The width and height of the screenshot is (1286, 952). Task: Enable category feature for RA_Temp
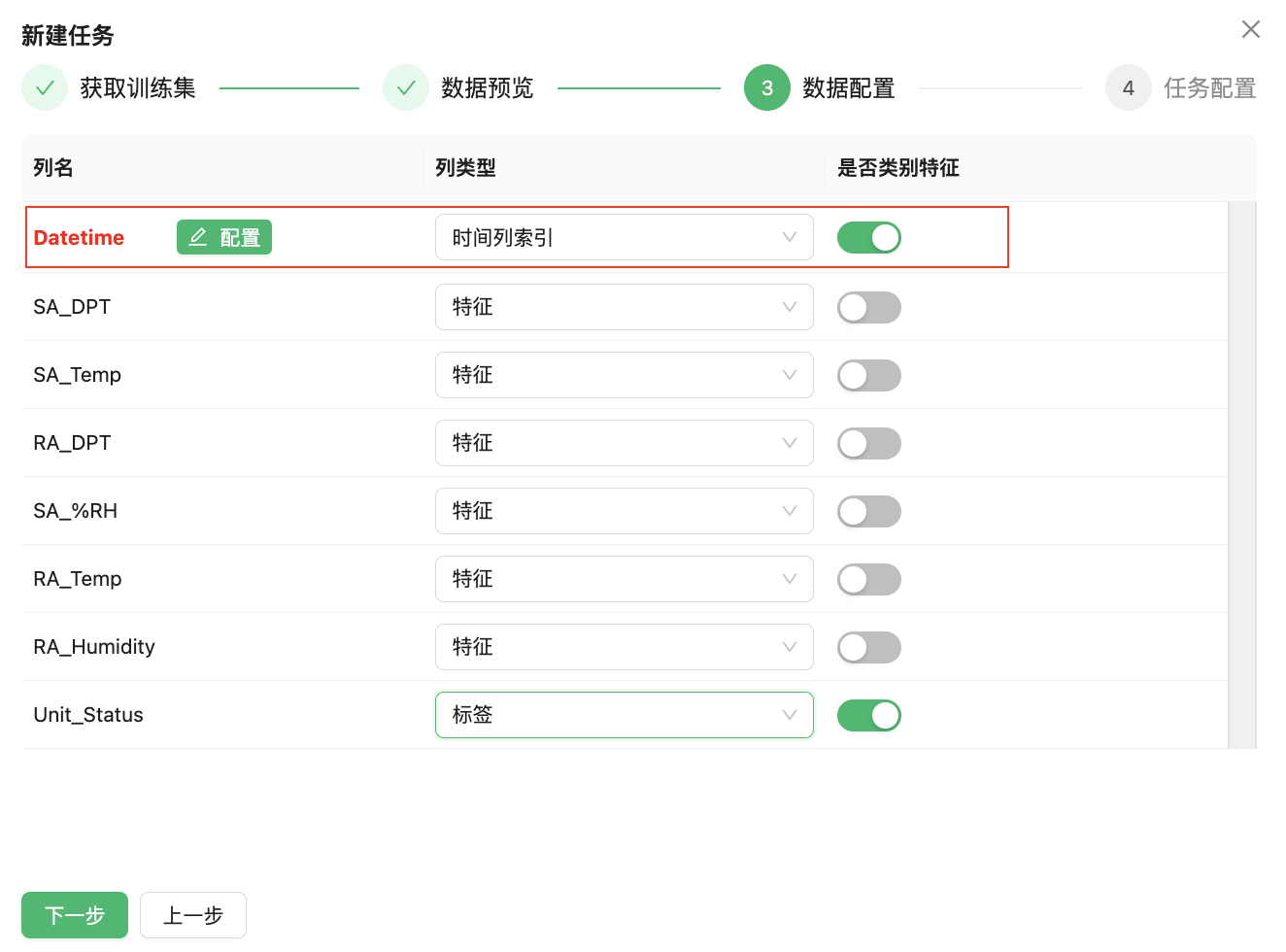click(869, 579)
